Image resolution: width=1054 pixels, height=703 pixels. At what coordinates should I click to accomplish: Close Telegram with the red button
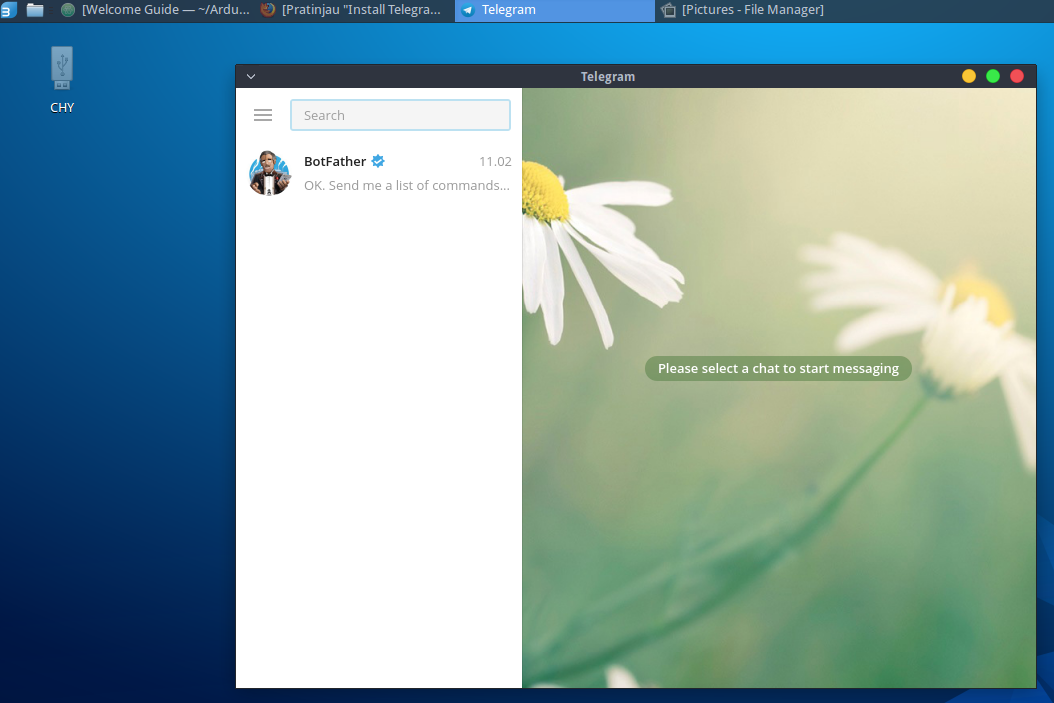coord(1017,76)
